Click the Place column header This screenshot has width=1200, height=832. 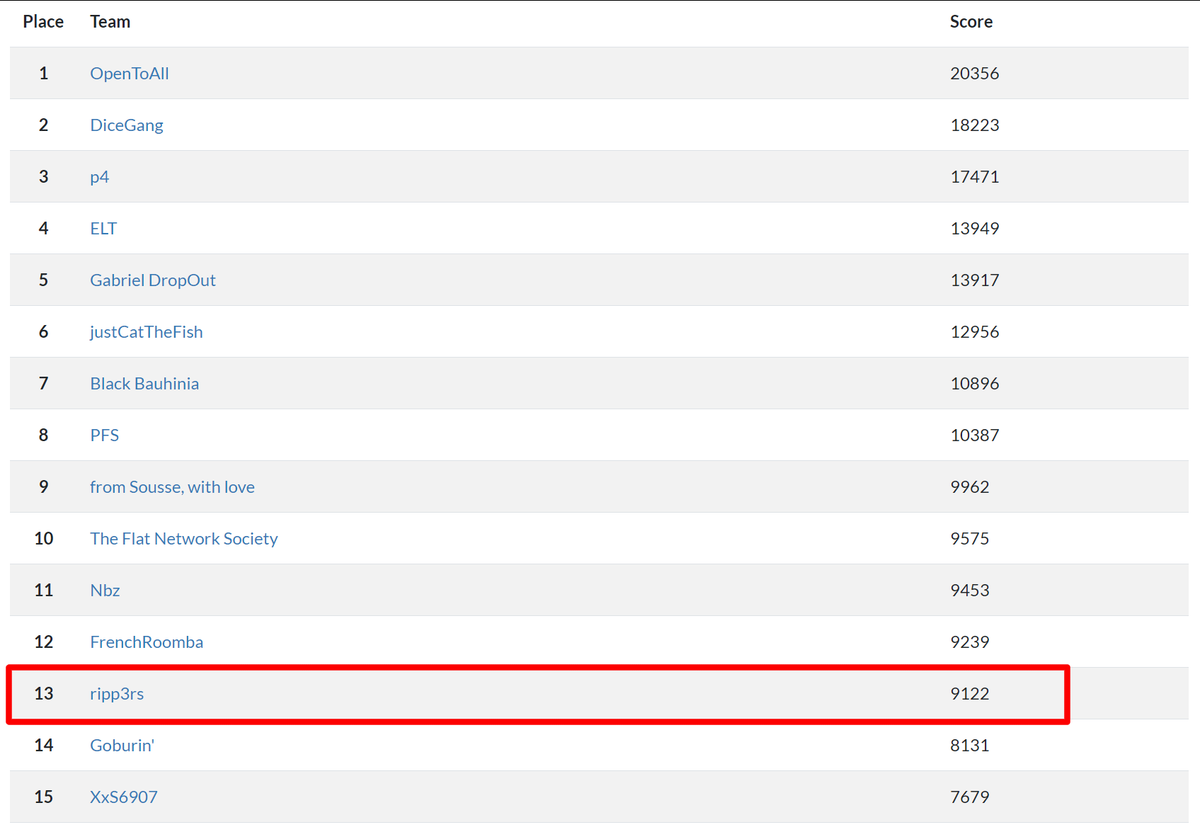(43, 21)
